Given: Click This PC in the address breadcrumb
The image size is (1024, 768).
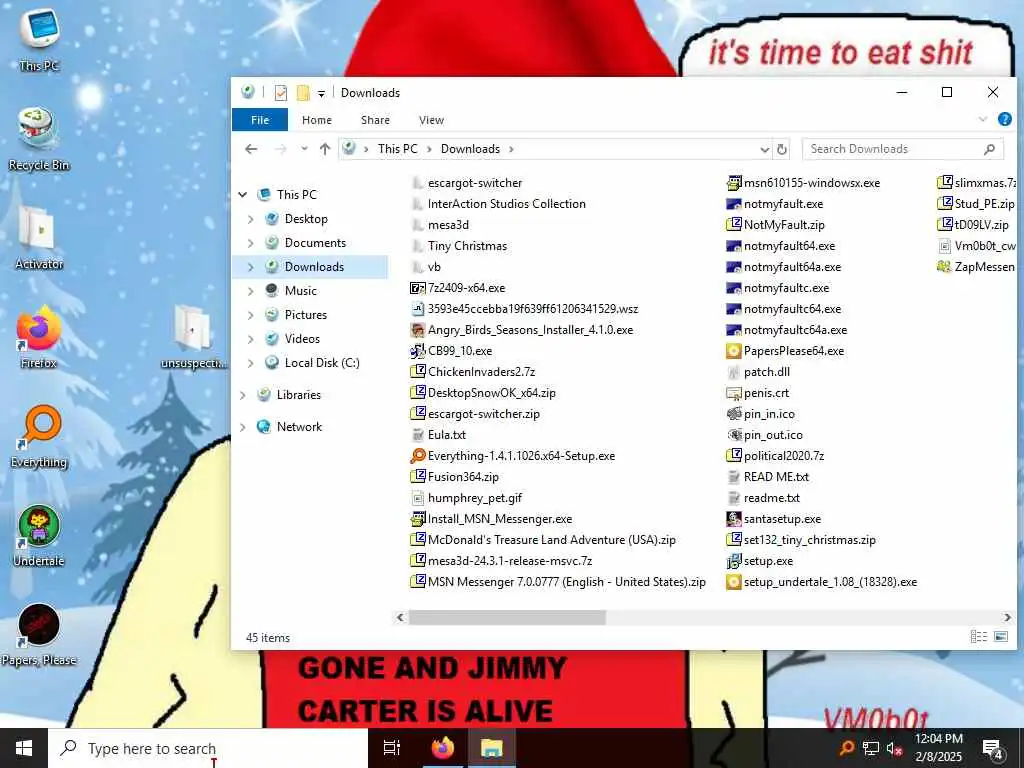Looking at the screenshot, I should [397, 149].
